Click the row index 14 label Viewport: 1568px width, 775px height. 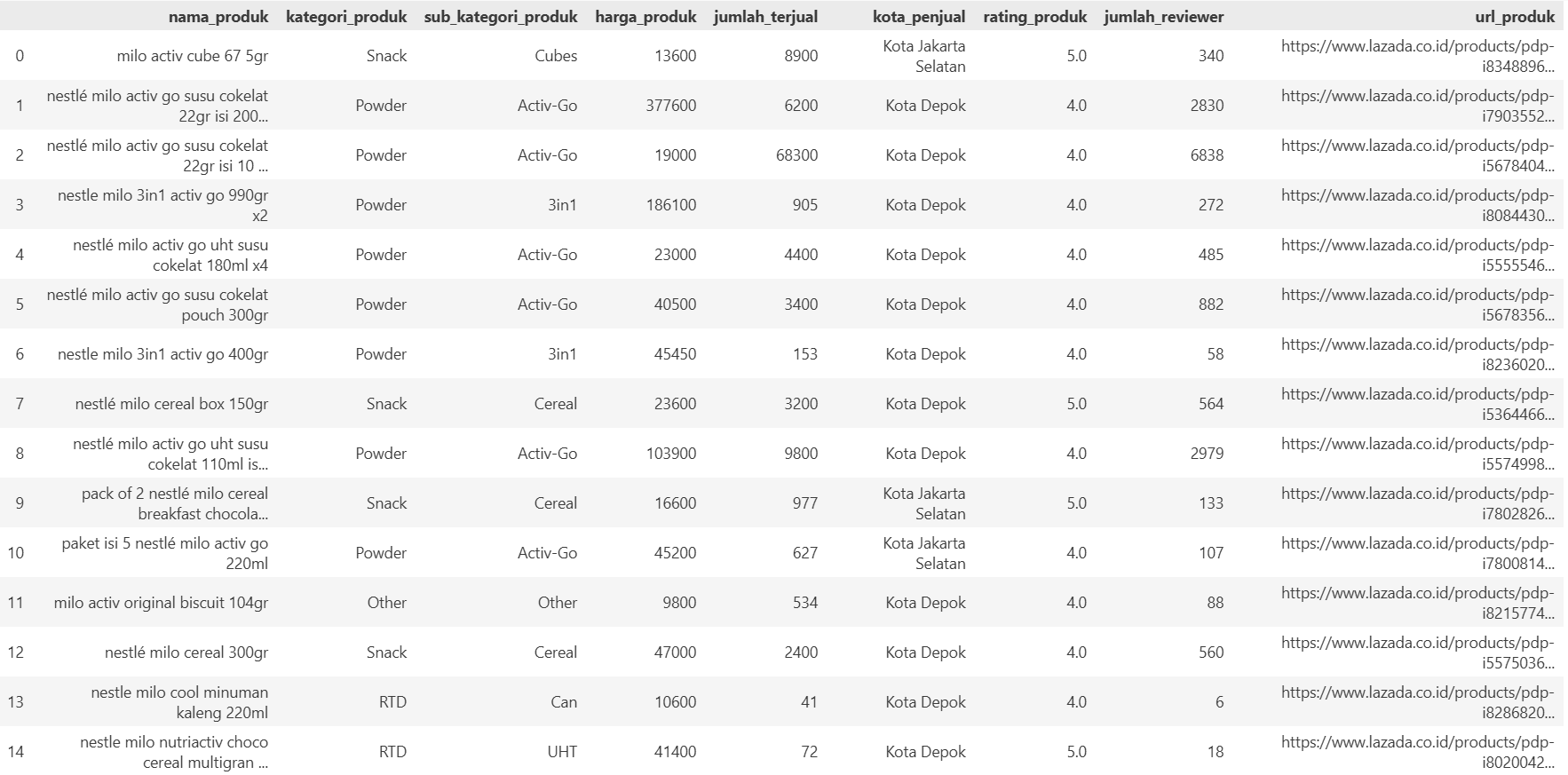pyautogui.click(x=16, y=752)
